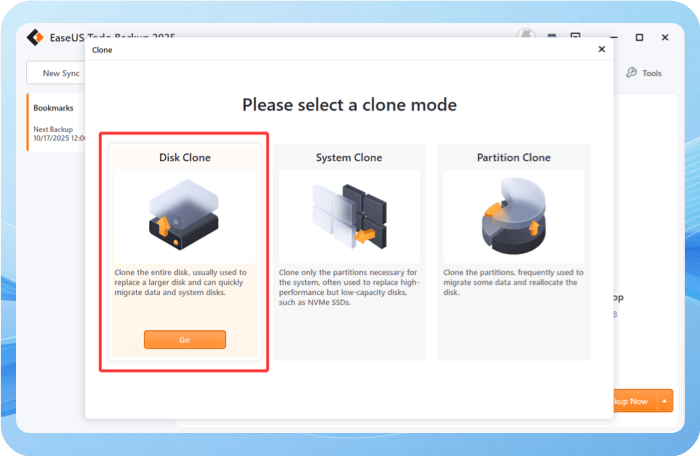Choose the System Clone card title
Image resolution: width=700 pixels, height=456 pixels.
pyautogui.click(x=349, y=158)
